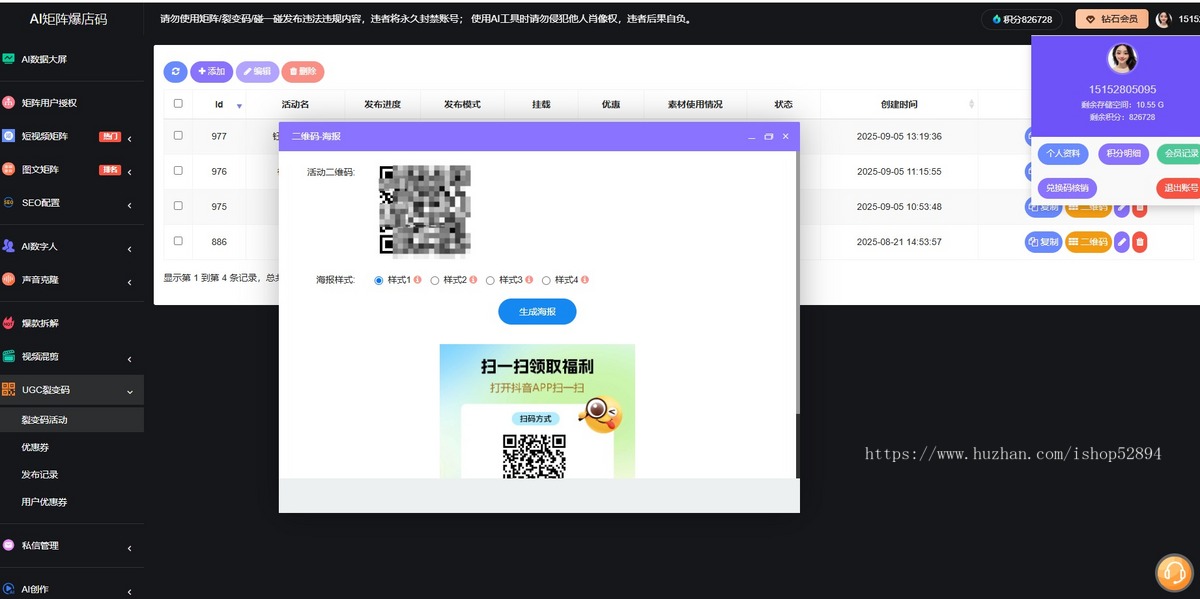
Task: Open 爆款拆解 in the sidebar
Action: tap(40, 323)
